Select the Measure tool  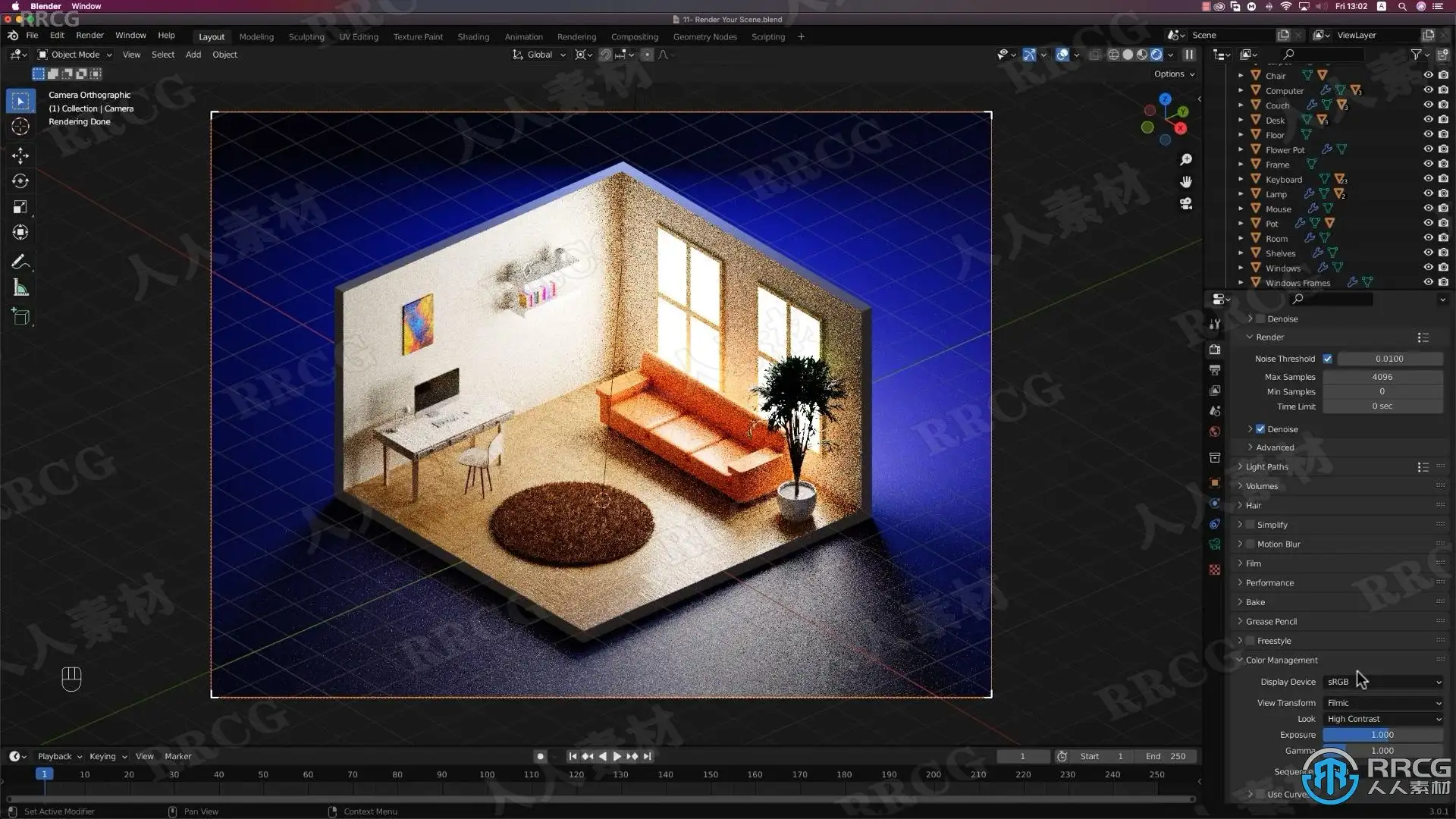pos(20,288)
